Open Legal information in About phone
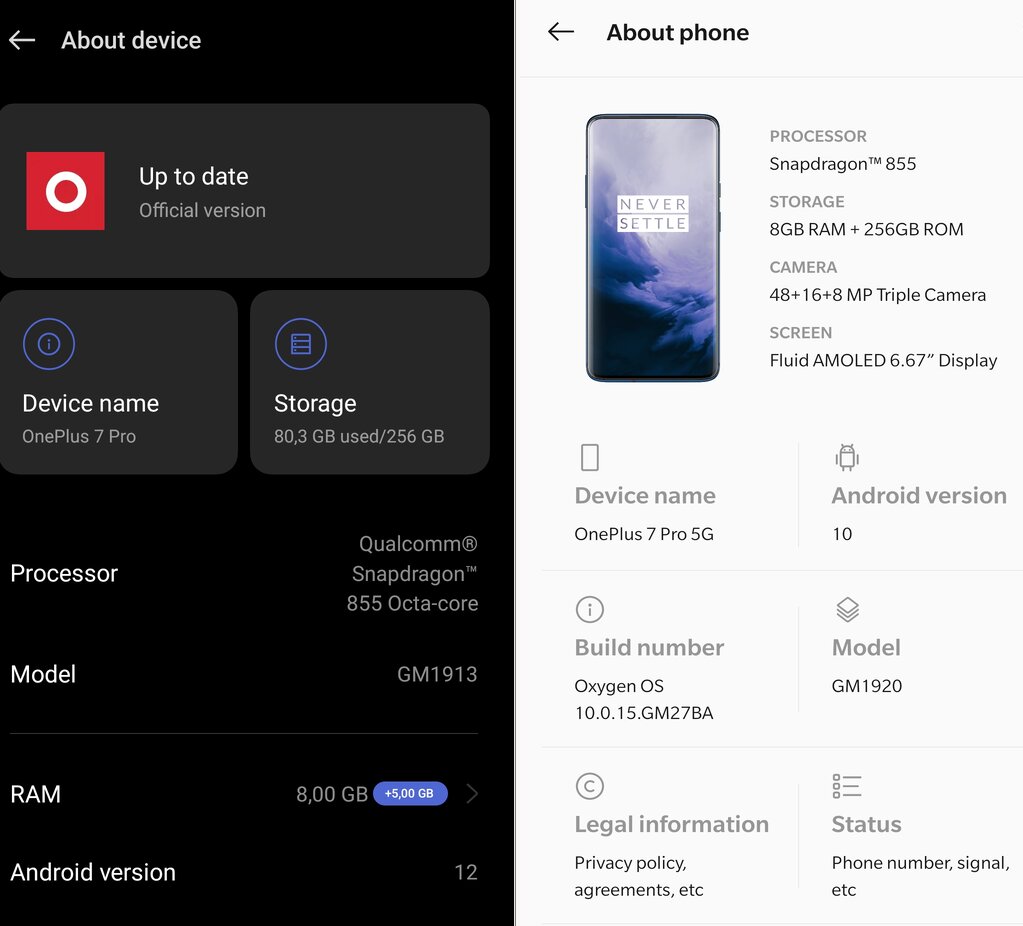The width and height of the screenshot is (1023, 926). coord(671,835)
